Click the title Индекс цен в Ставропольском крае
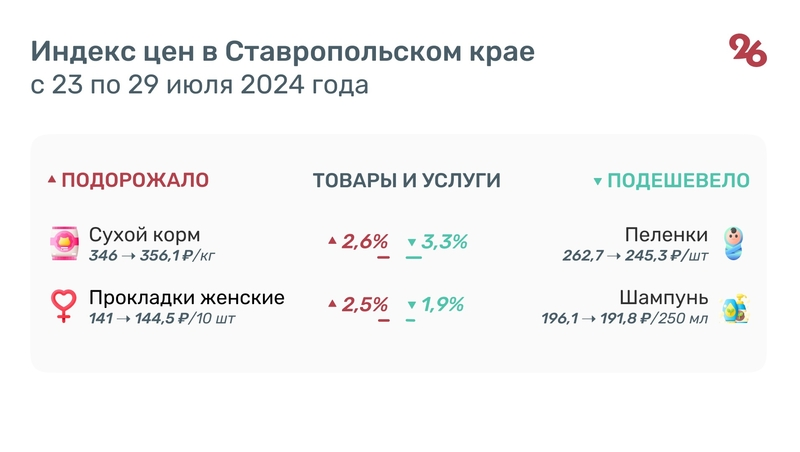 pyautogui.click(x=282, y=51)
